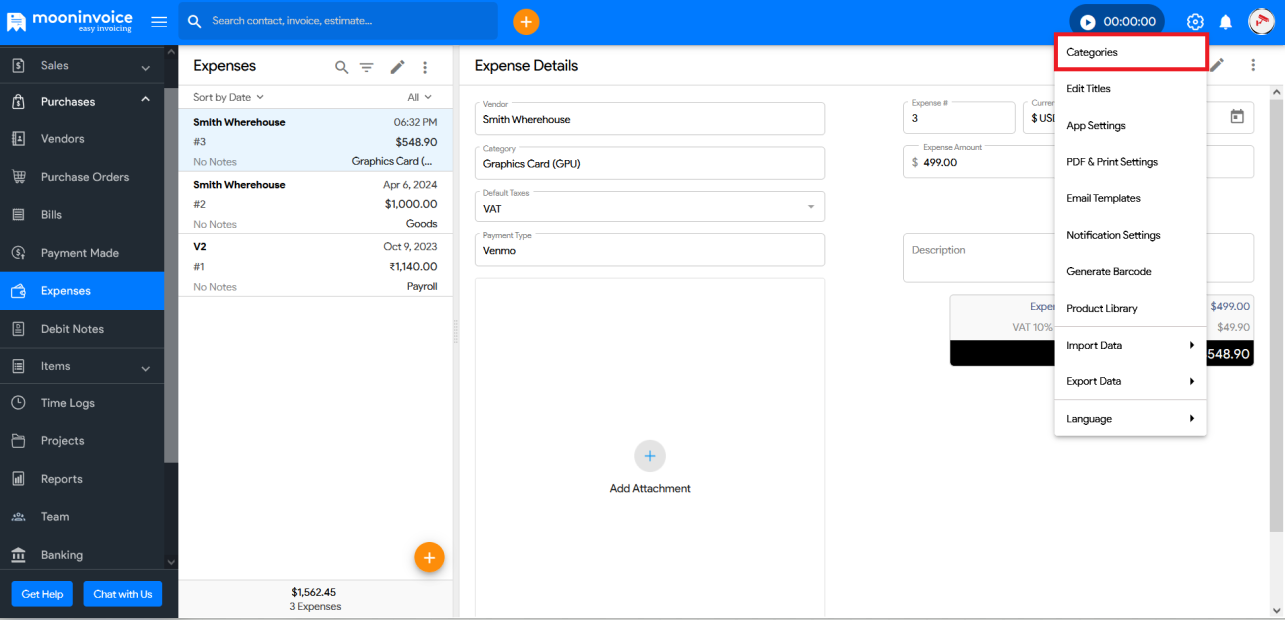Click the settings gear icon

coord(1195,22)
